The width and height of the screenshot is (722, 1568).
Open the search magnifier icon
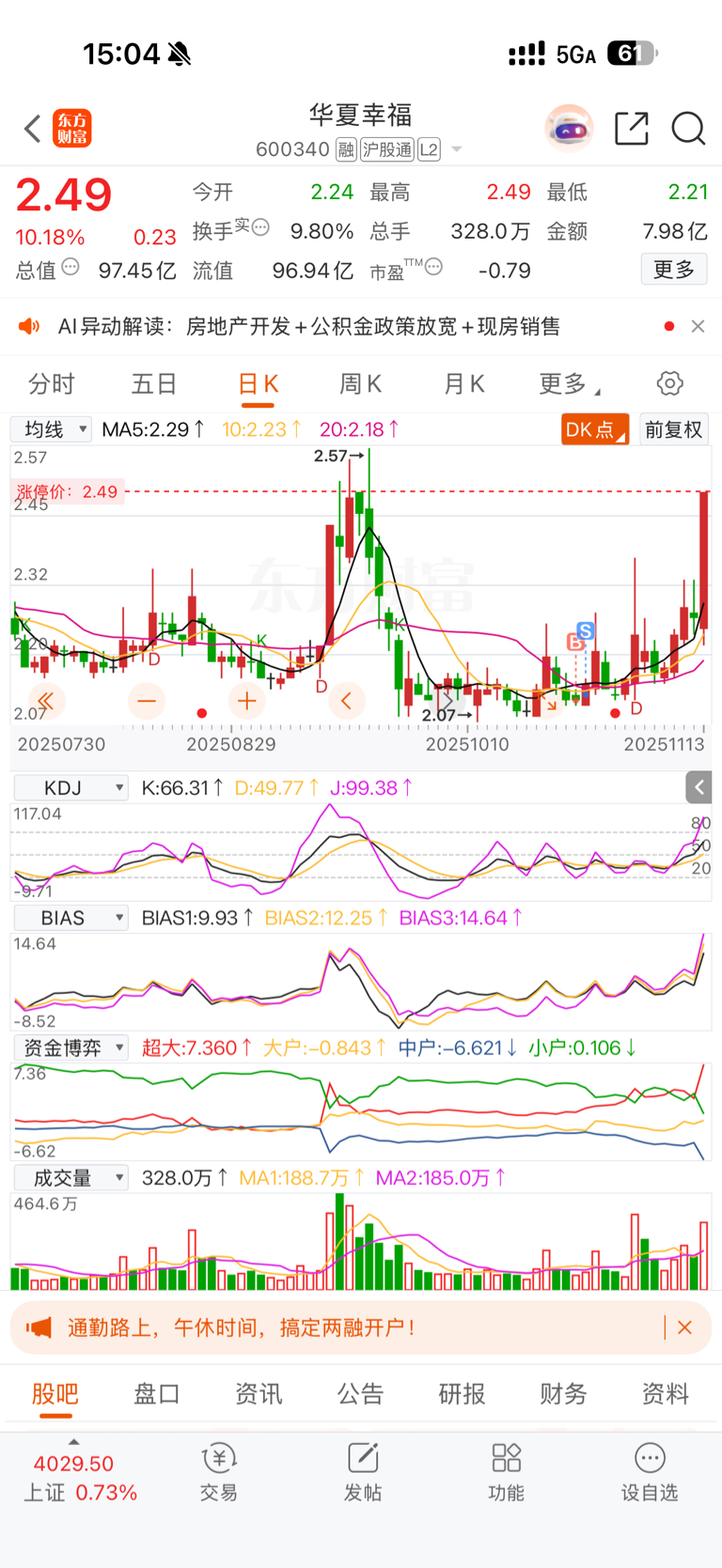[688, 128]
